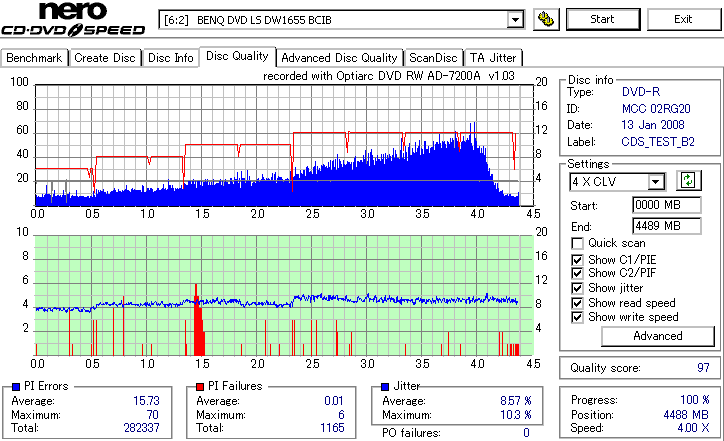
Task: Click PI Errors total 282337
Action: click(x=141, y=428)
